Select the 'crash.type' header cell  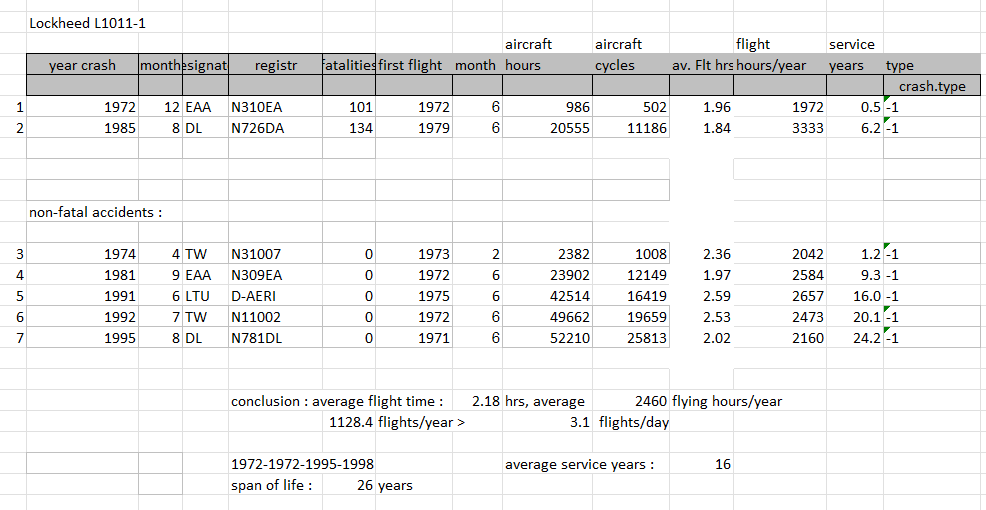[x=932, y=86]
